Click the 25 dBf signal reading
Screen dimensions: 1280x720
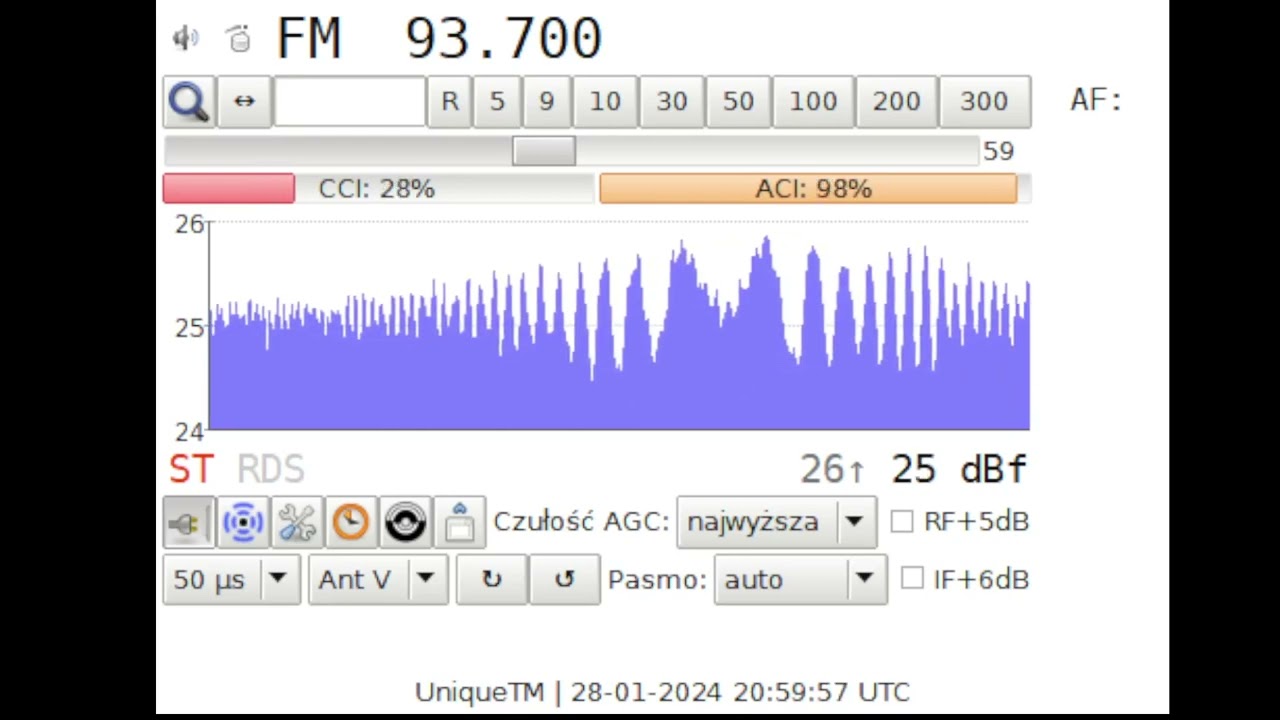[x=959, y=469]
